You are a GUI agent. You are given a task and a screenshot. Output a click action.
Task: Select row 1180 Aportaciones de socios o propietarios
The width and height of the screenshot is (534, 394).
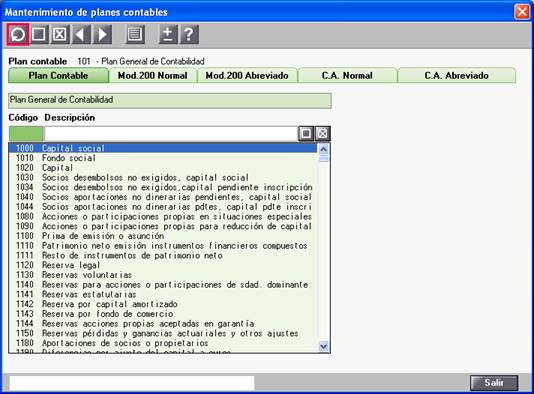163,343
